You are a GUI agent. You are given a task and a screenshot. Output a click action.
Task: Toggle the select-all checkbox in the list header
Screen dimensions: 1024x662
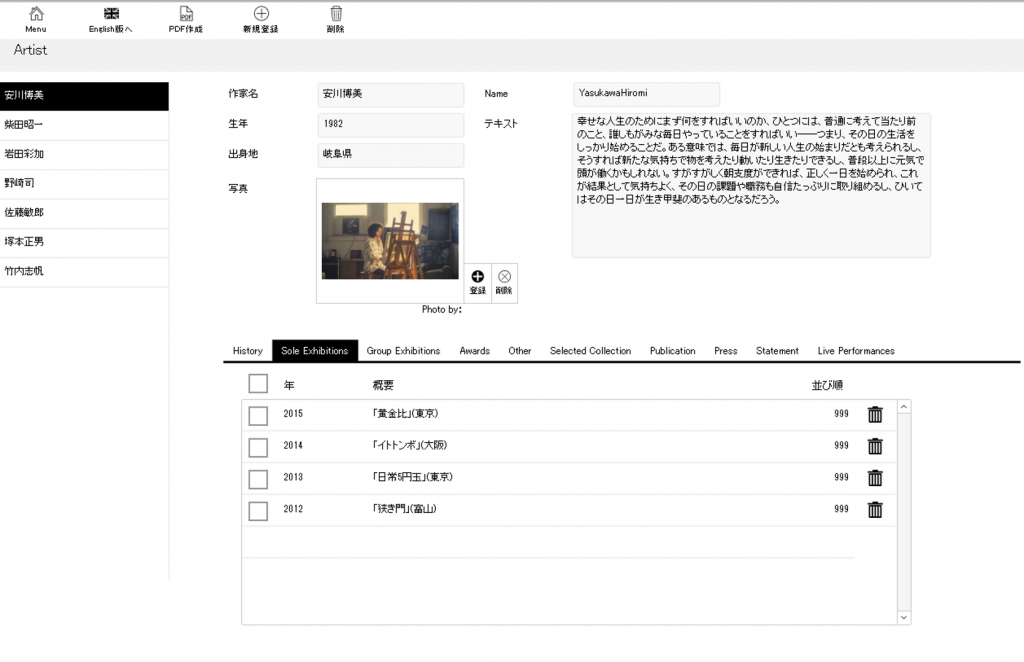point(258,384)
